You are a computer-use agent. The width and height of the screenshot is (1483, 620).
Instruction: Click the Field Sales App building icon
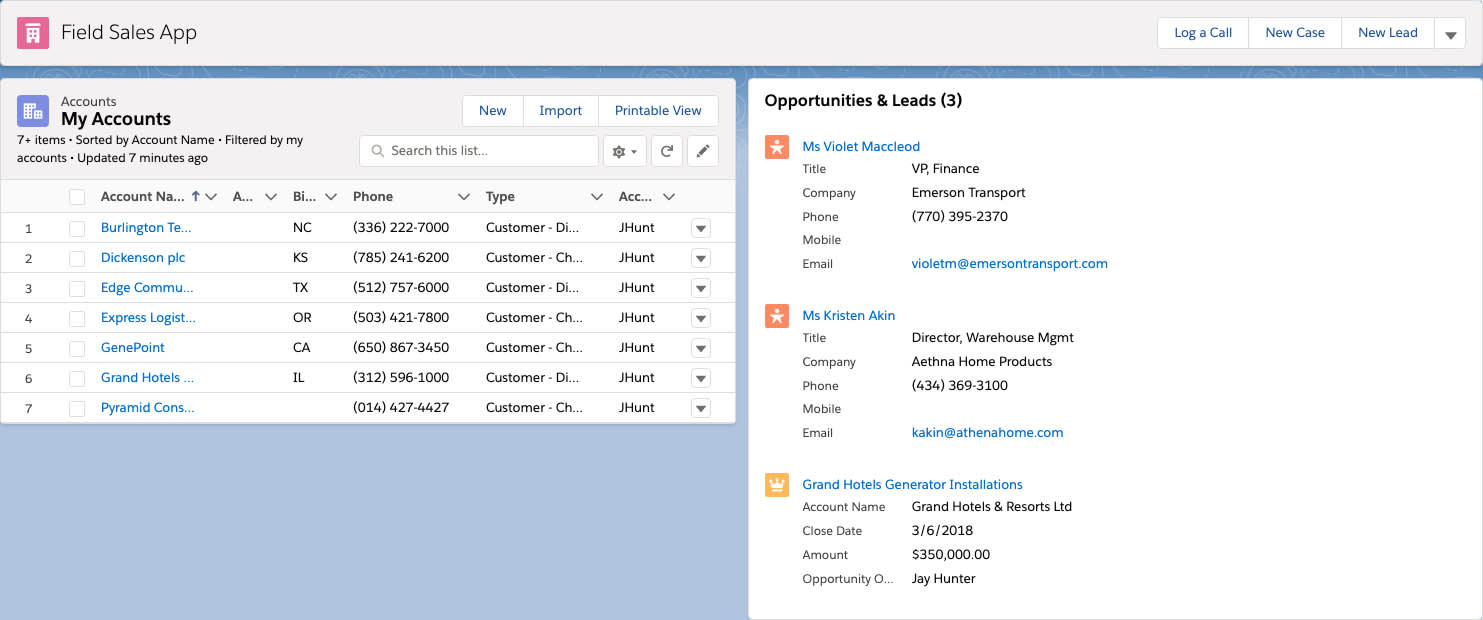click(x=33, y=33)
